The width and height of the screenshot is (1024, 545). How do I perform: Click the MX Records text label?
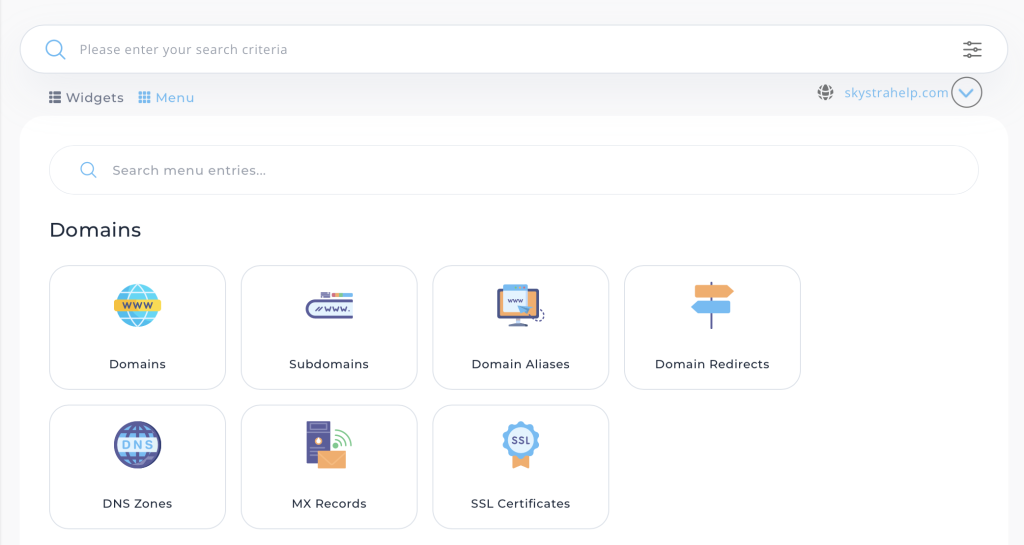(329, 504)
